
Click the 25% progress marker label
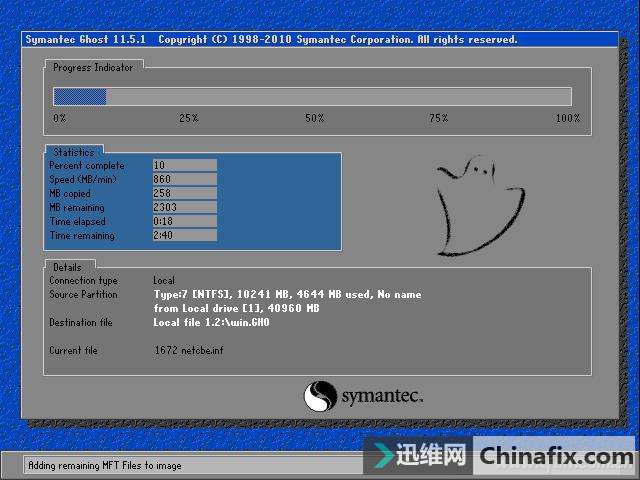pyautogui.click(x=189, y=118)
